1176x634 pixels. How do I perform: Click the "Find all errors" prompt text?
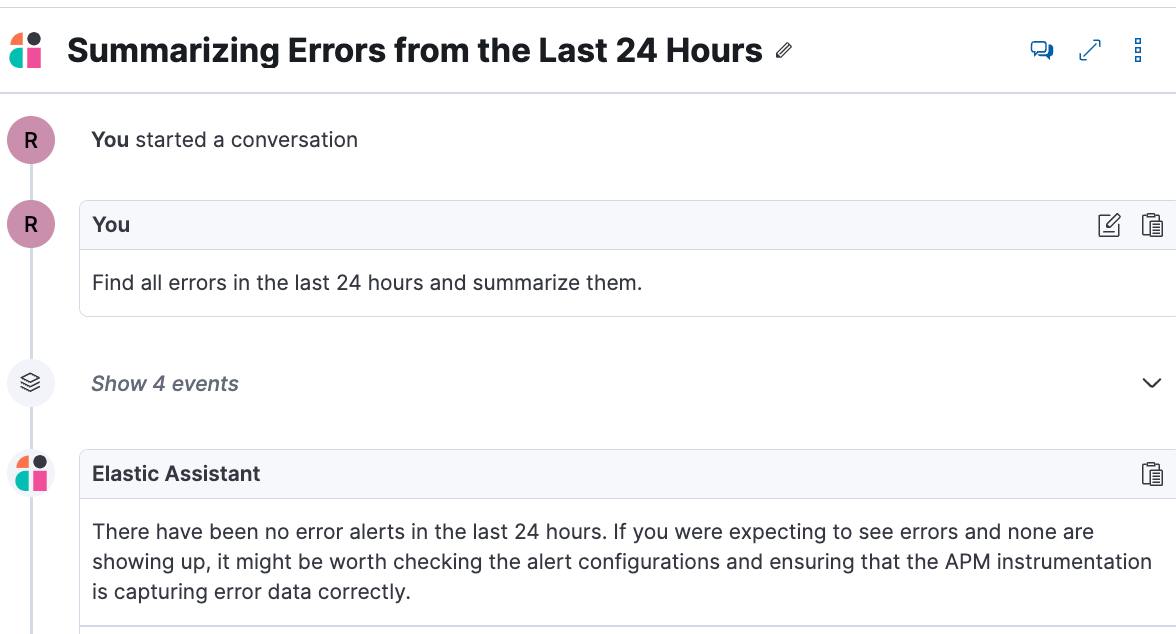[367, 283]
